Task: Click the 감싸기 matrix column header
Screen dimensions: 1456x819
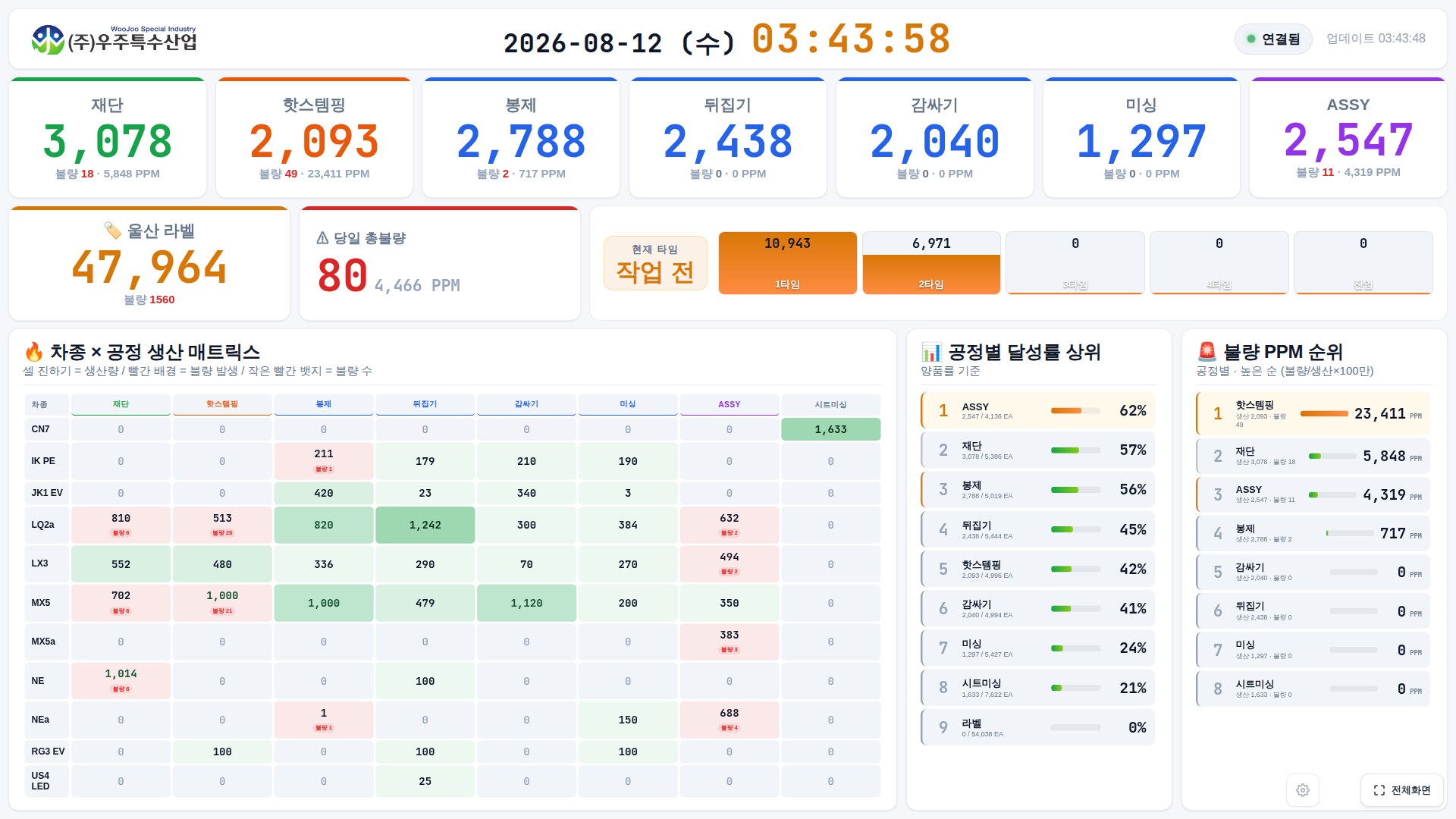Action: coord(526,404)
